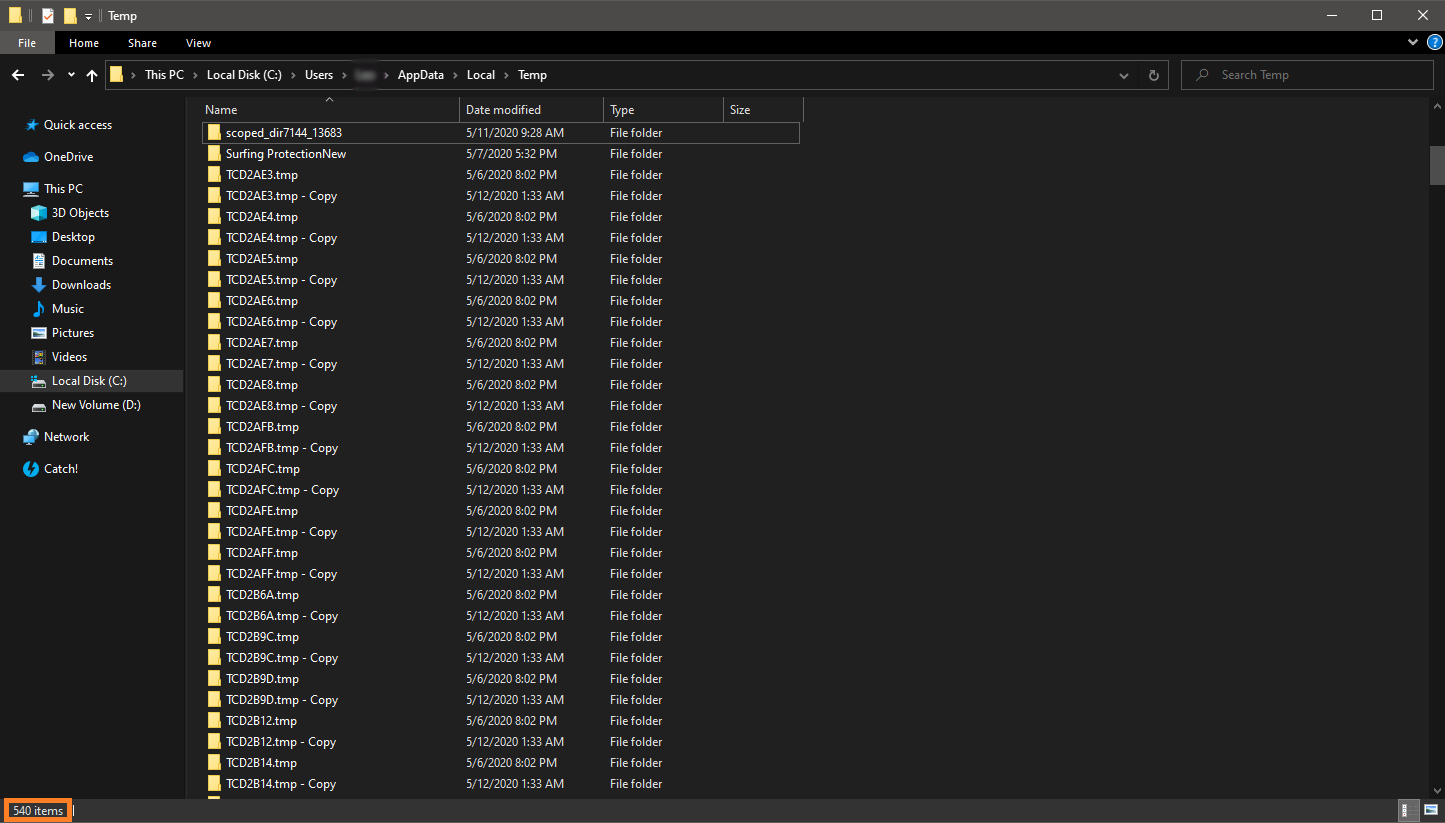Open Videos in the sidebar
Screen dimensions: 1445x823
point(69,357)
